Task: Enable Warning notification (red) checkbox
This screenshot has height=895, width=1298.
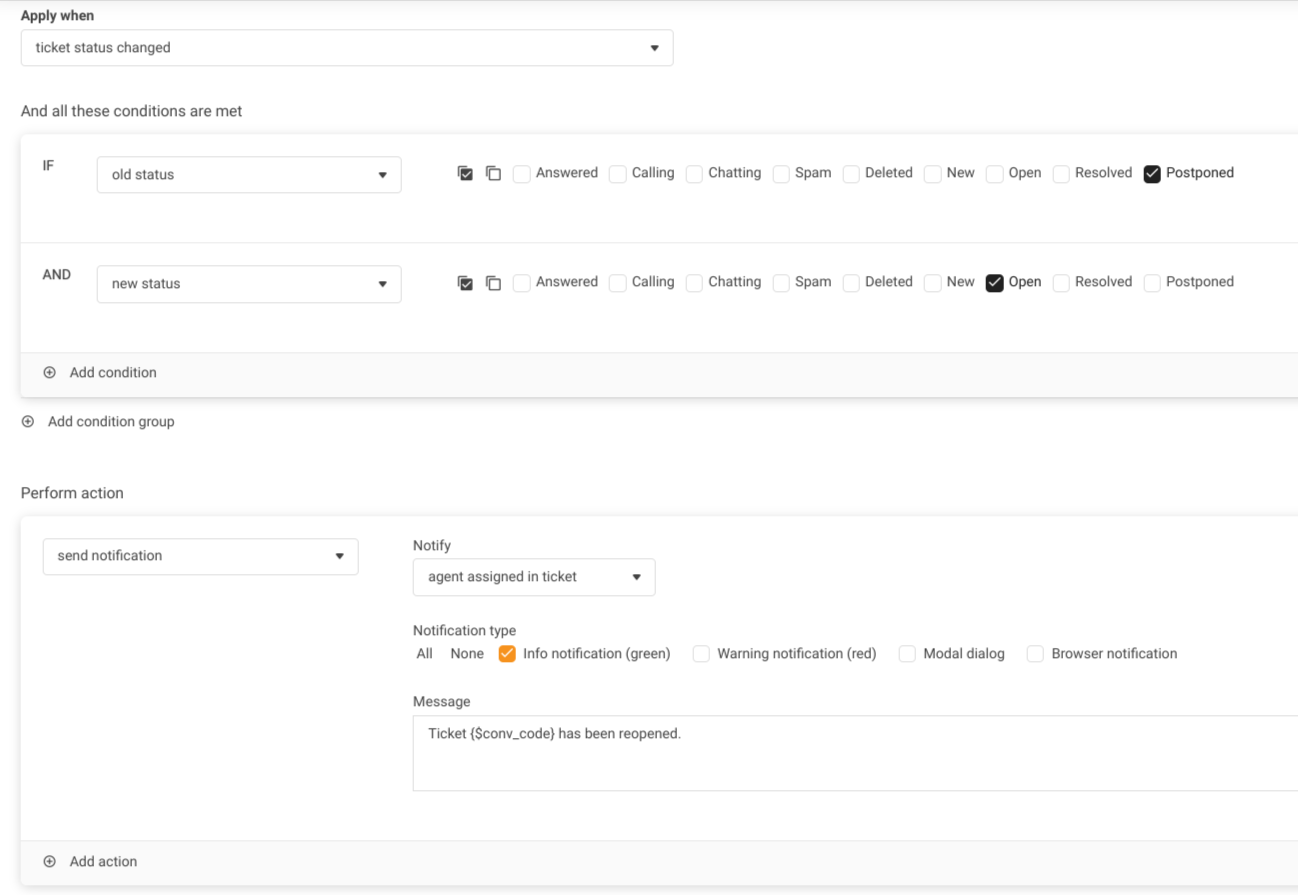Action: pyautogui.click(x=701, y=654)
